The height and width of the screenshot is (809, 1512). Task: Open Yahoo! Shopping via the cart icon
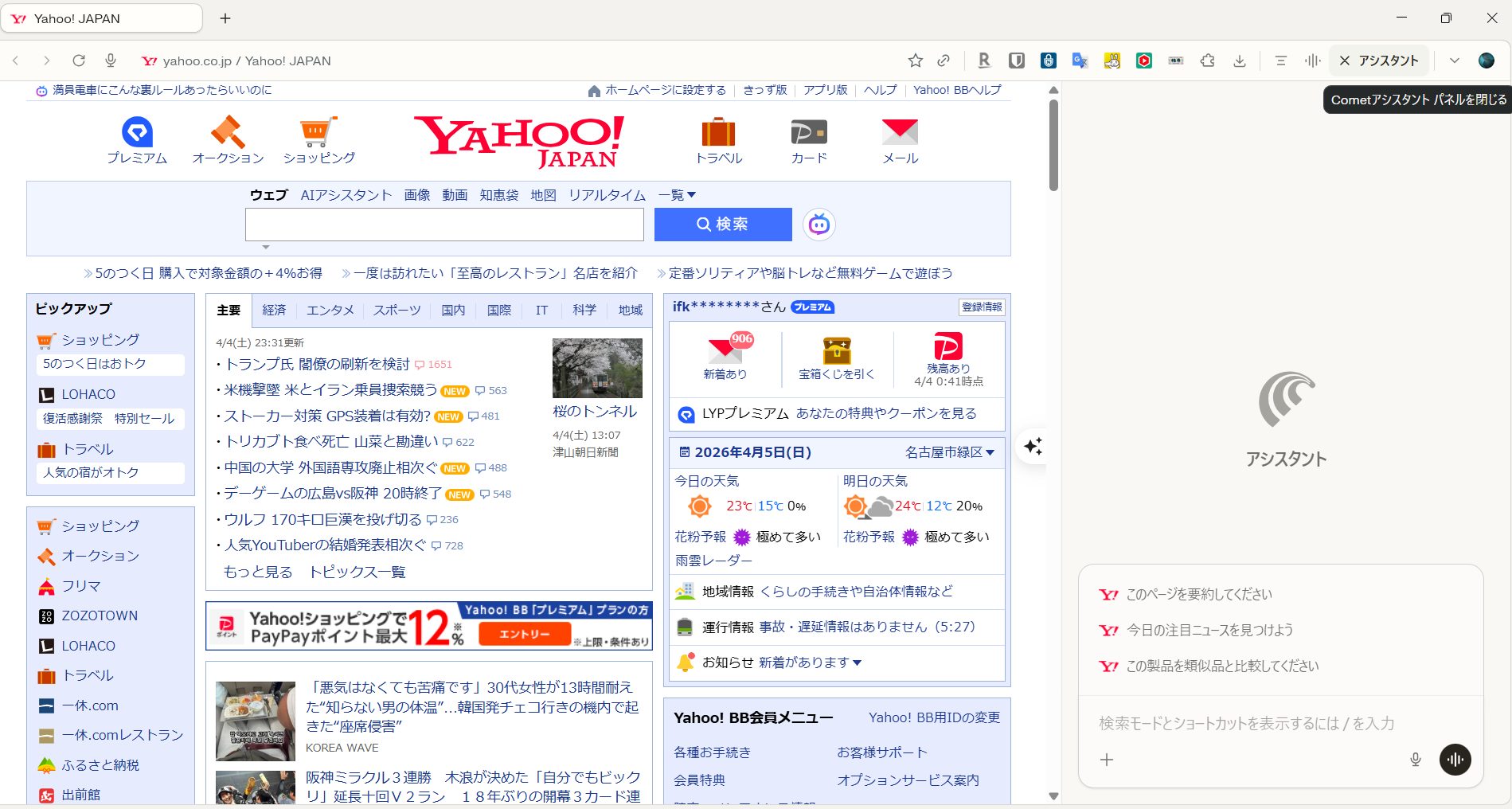[318, 131]
